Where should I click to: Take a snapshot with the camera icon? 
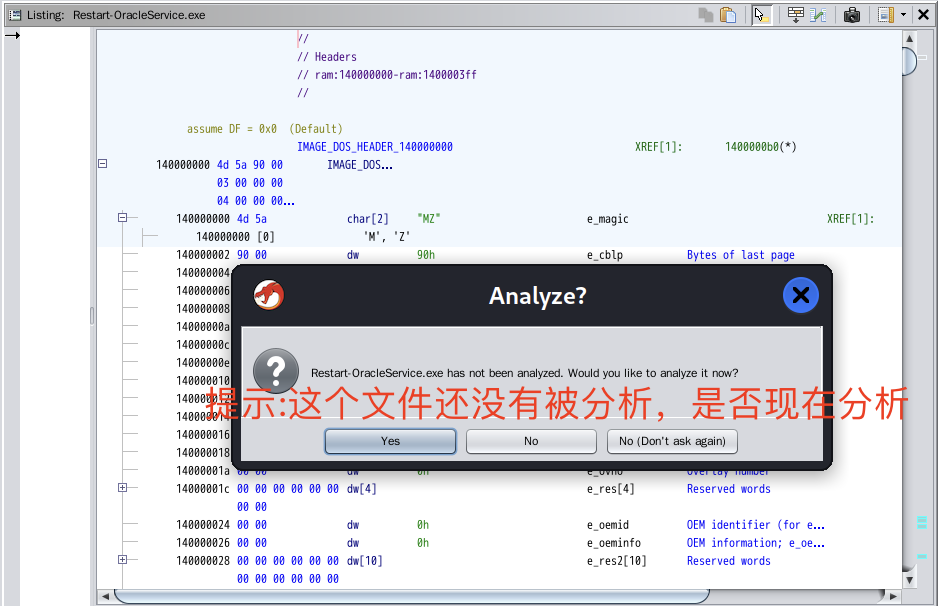click(x=852, y=15)
